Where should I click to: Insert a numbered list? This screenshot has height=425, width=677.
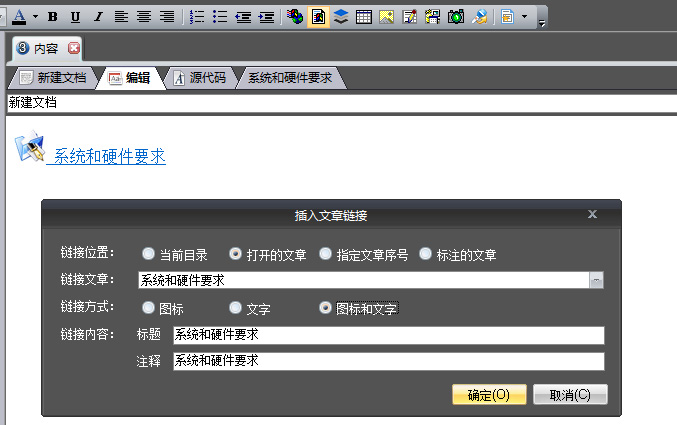(197, 17)
